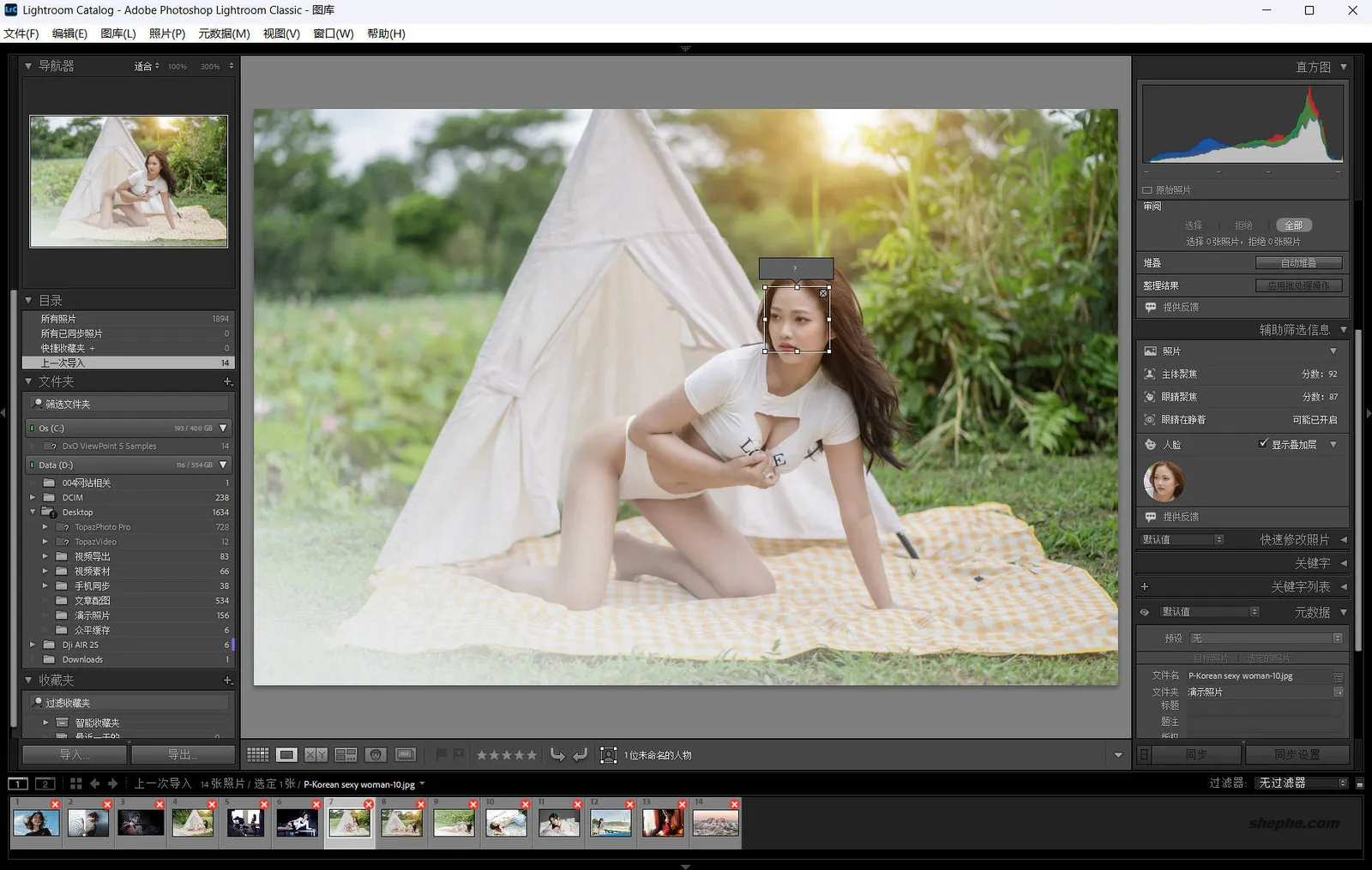Switch to grid view in the toolbar
This screenshot has height=870, width=1372.
click(257, 754)
